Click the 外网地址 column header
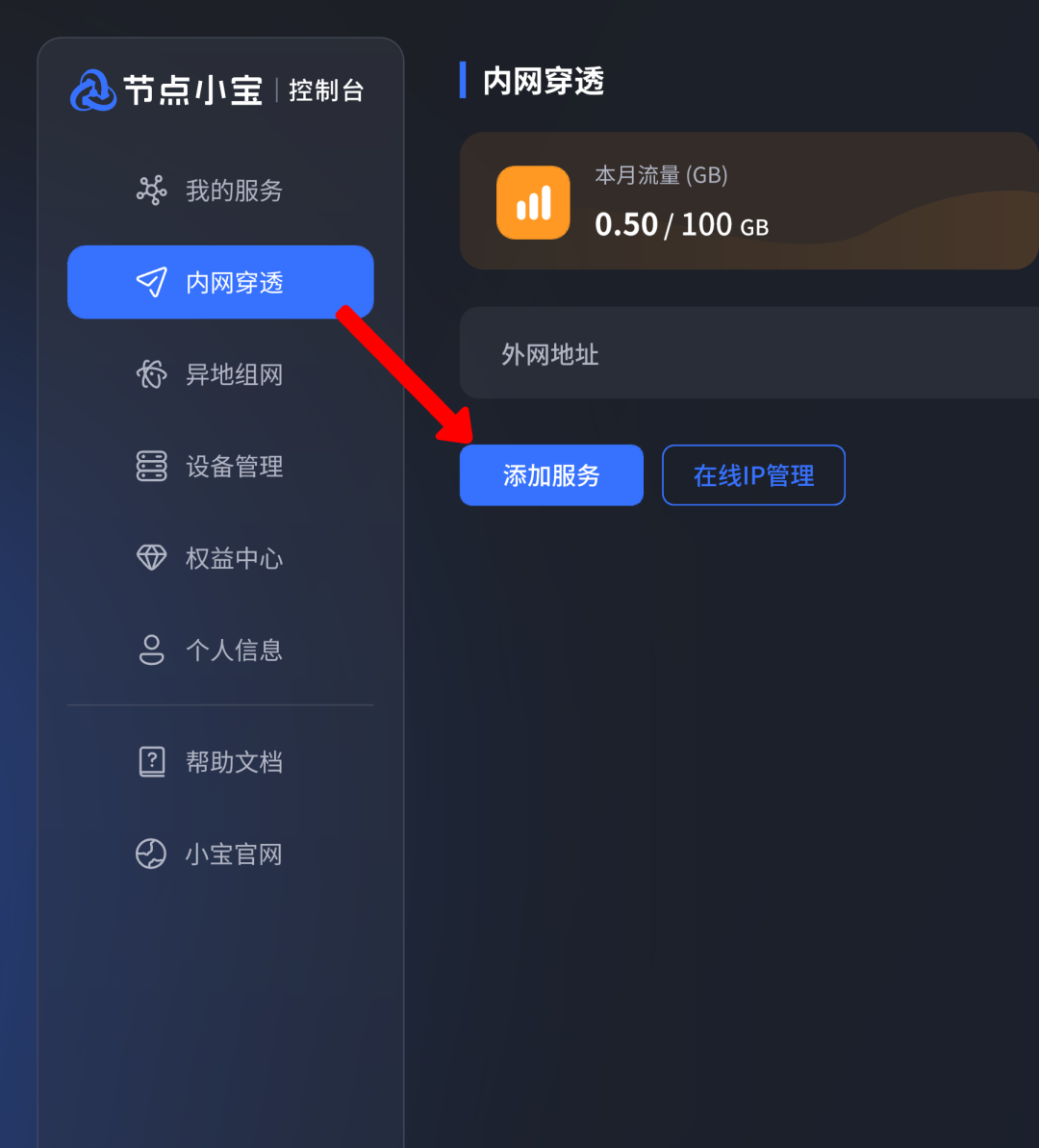The image size is (1039, 1148). [x=550, y=354]
